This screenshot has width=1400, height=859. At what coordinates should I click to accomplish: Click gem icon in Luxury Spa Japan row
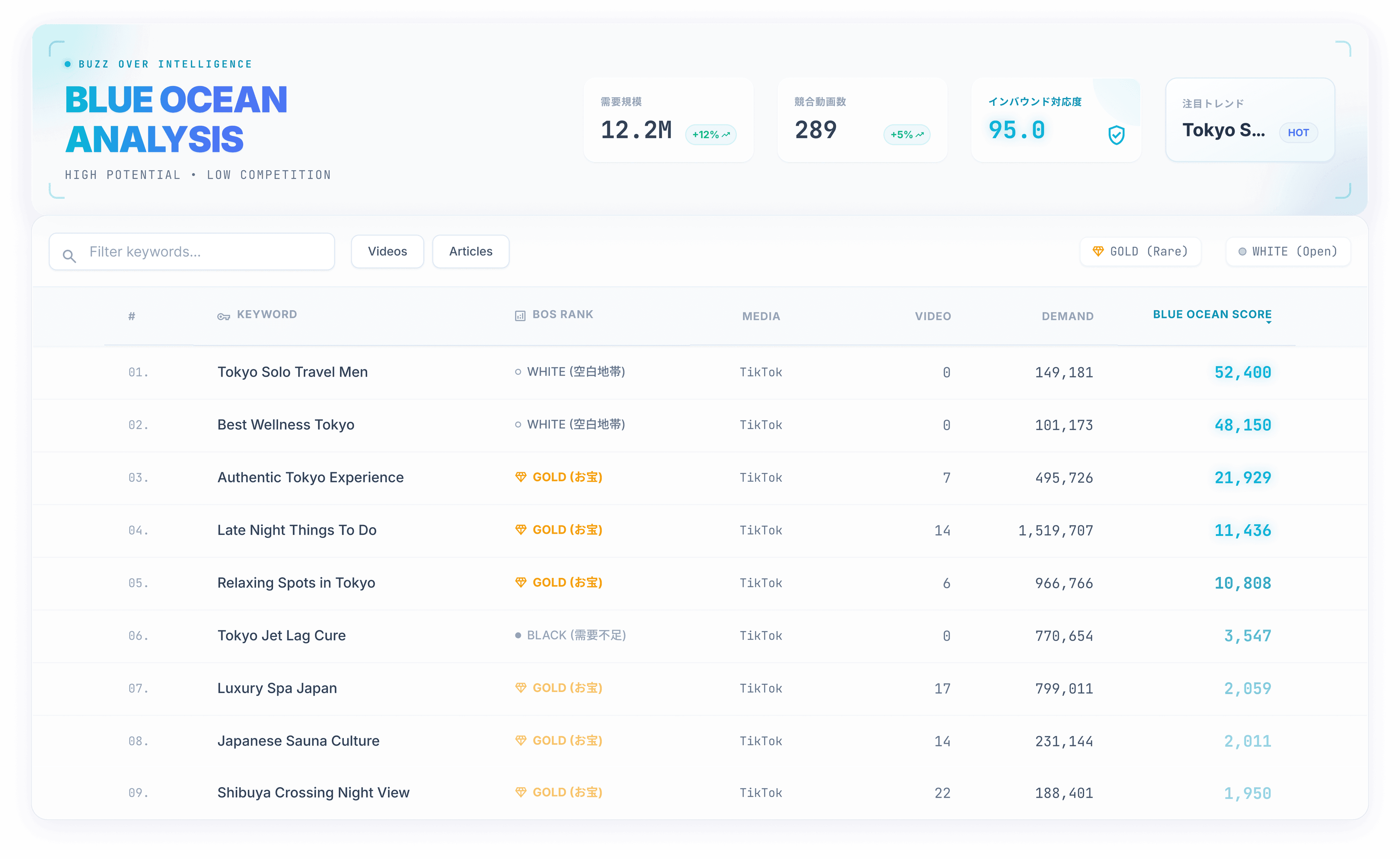[521, 688]
